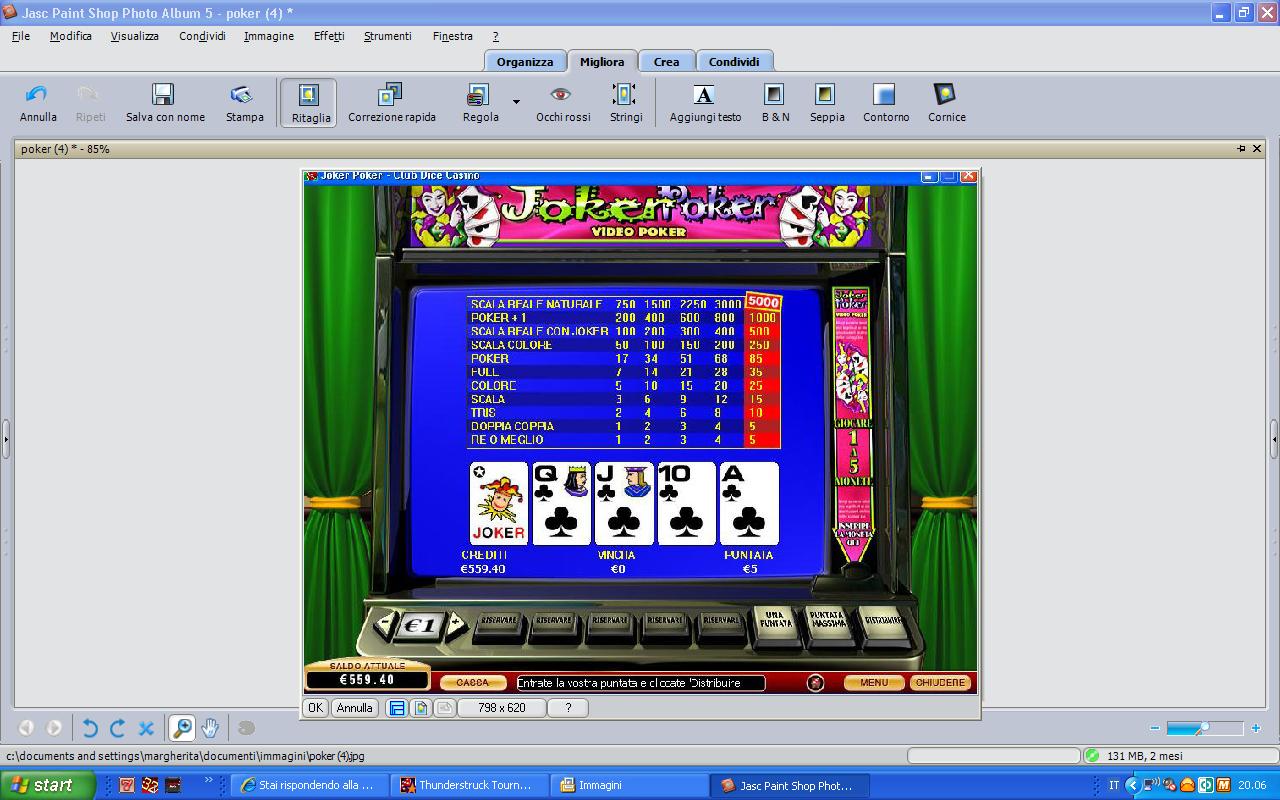Click the first crop preset layout icon
1280x800 pixels.
(397, 708)
